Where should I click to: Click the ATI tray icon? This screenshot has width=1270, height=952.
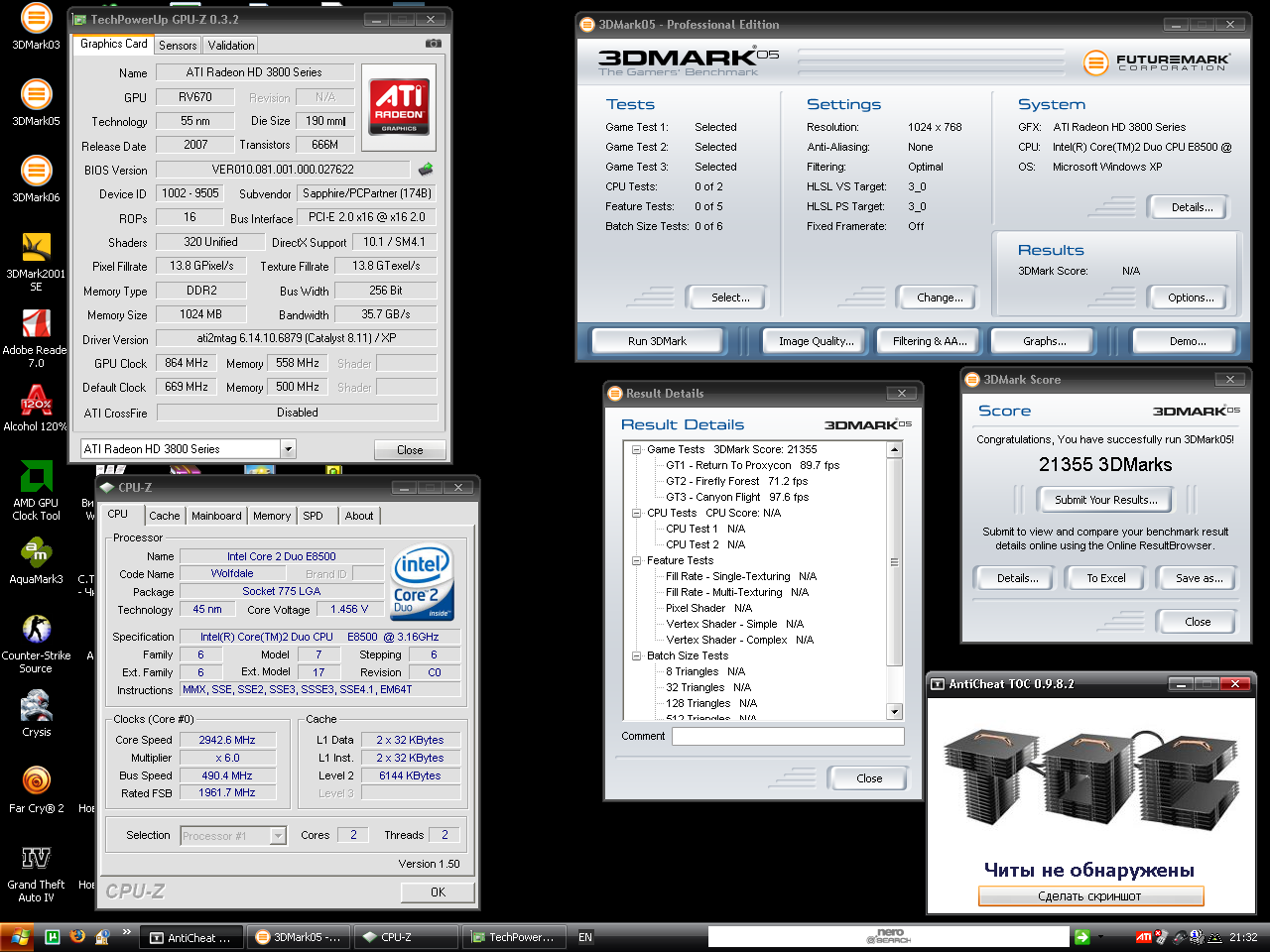coord(1144,937)
